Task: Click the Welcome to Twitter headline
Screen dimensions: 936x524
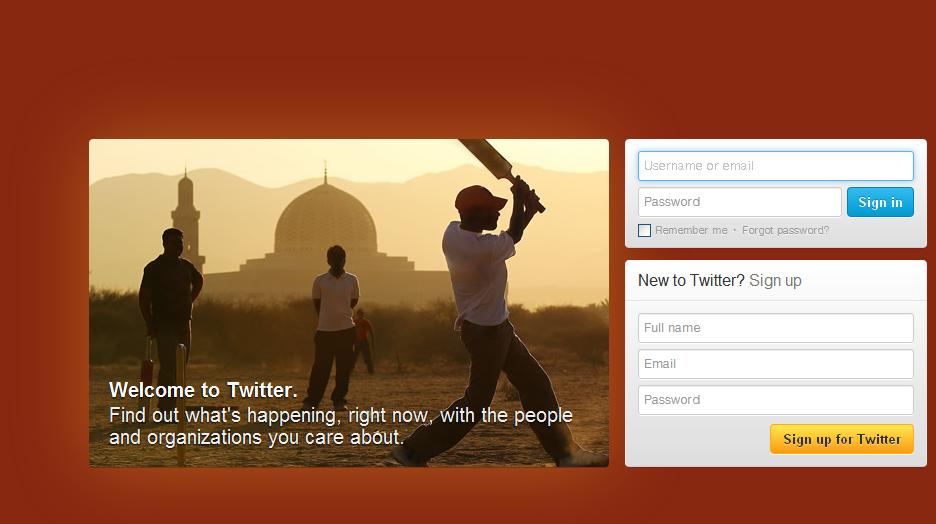Action: [203, 390]
